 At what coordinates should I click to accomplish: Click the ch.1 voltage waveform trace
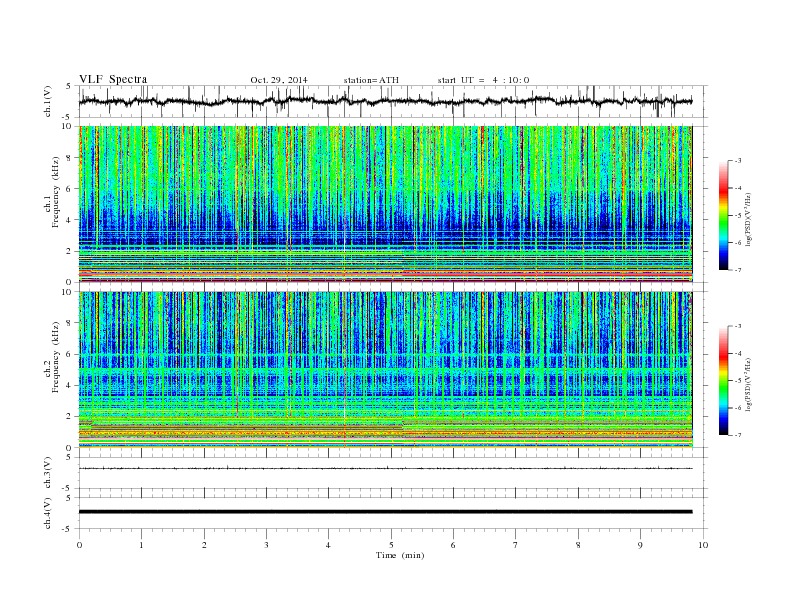(385, 101)
